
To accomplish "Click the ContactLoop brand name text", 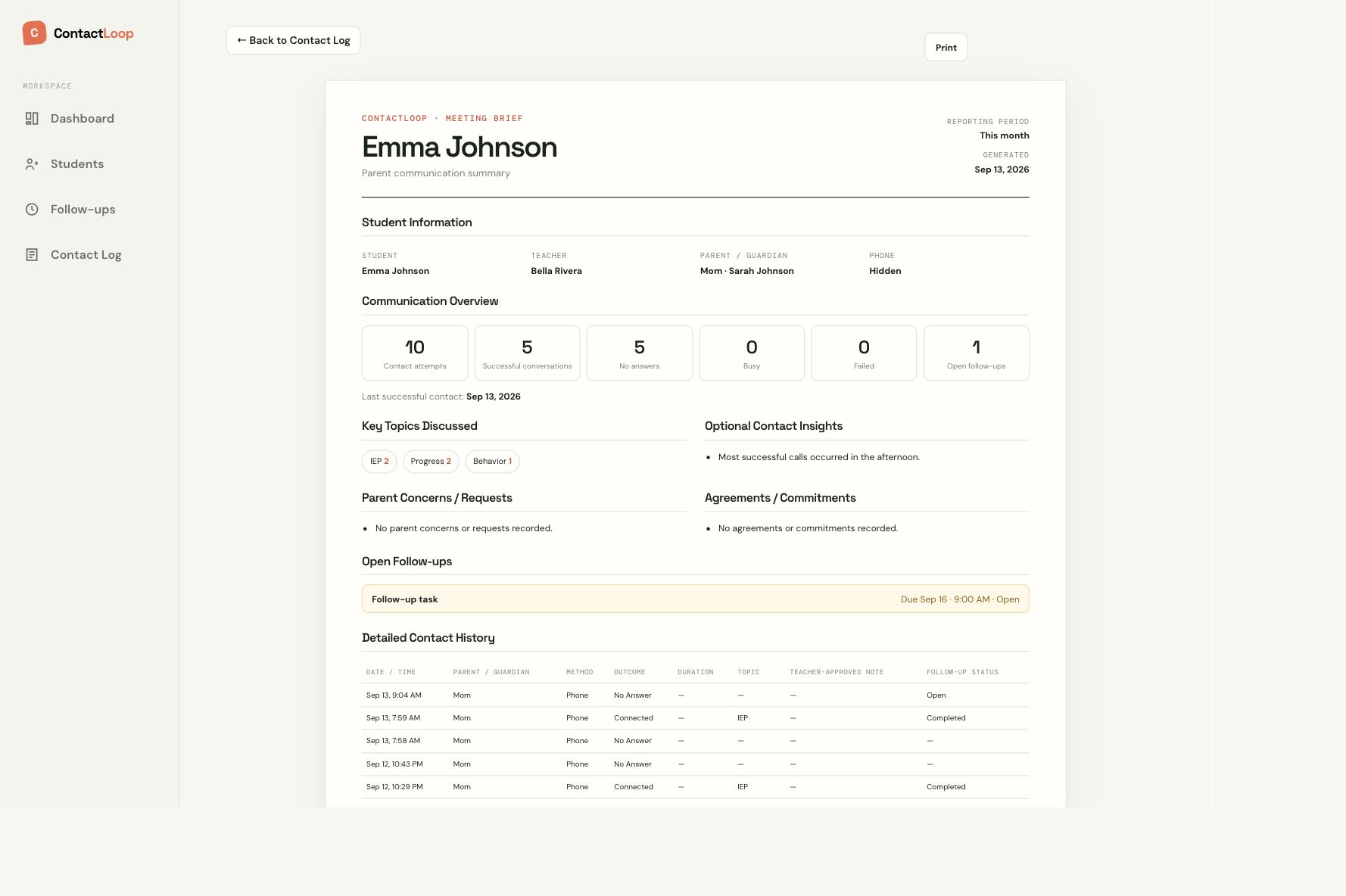I will 94,33.
